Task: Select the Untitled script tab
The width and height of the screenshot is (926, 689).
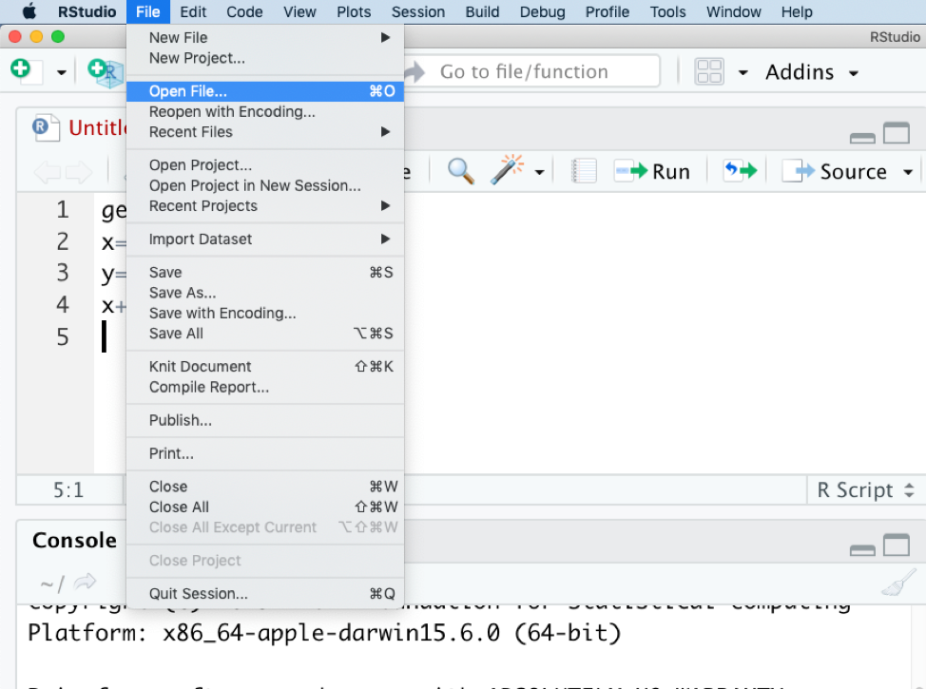Action: [97, 128]
